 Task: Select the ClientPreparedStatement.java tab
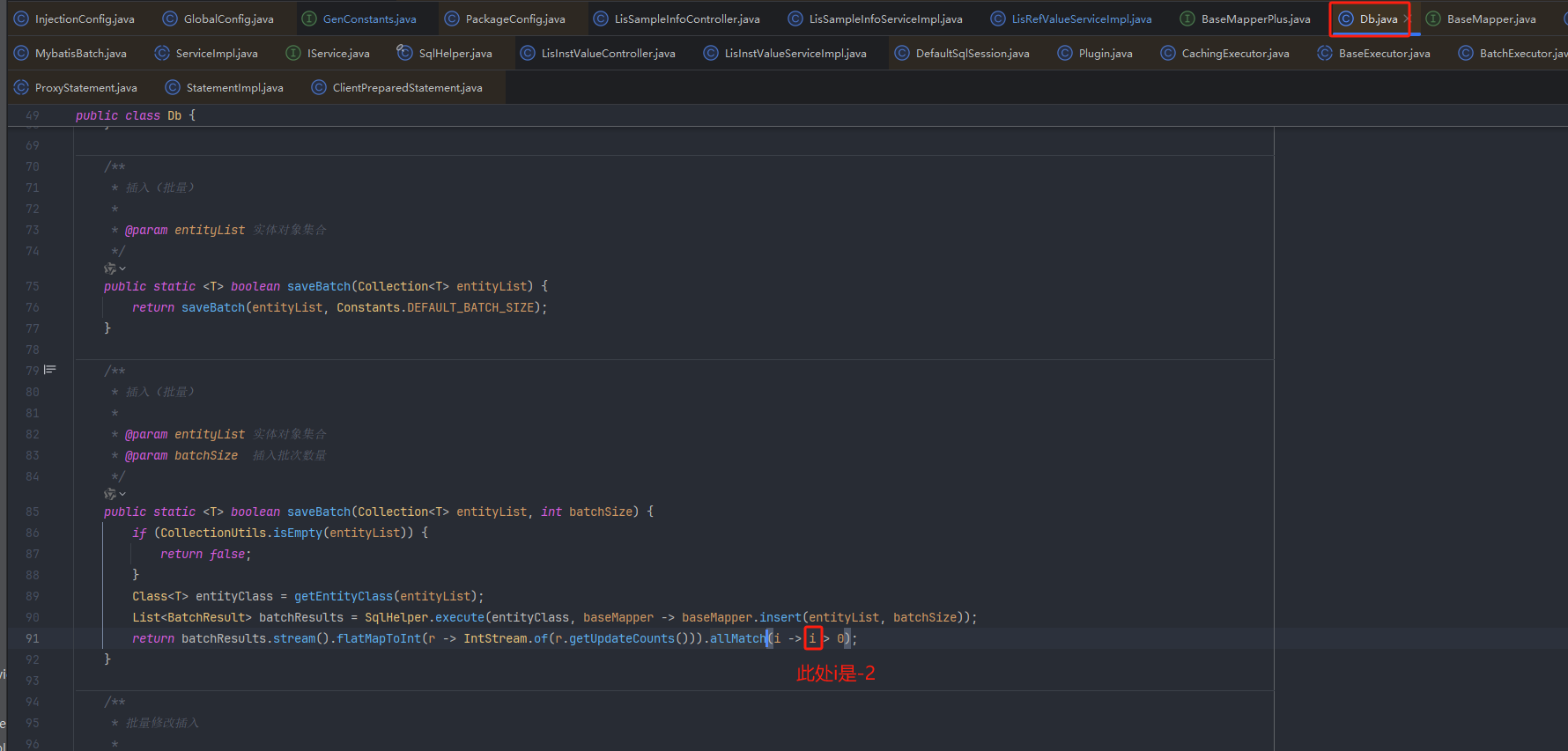(407, 87)
